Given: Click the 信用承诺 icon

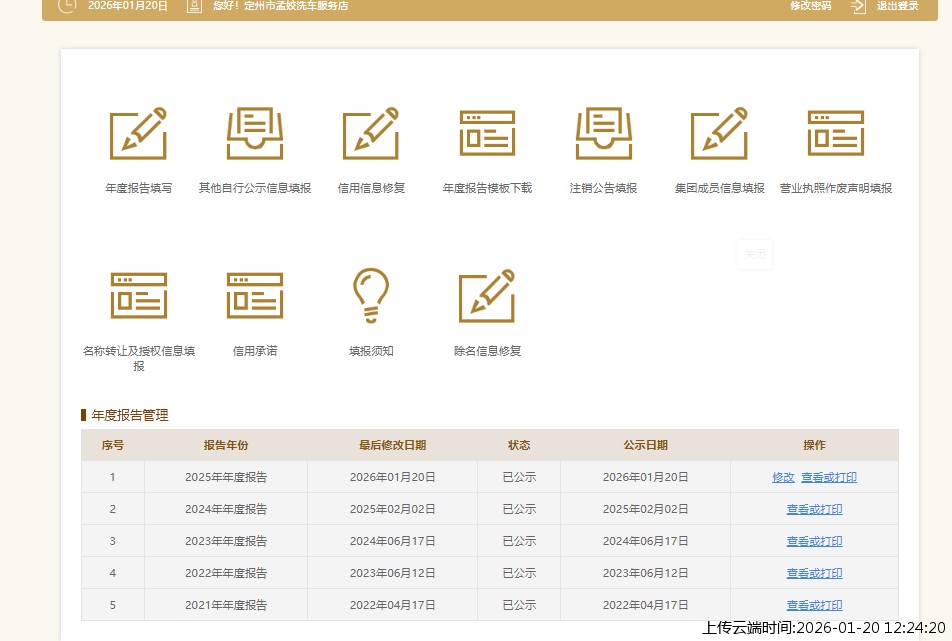Looking at the screenshot, I should (254, 296).
